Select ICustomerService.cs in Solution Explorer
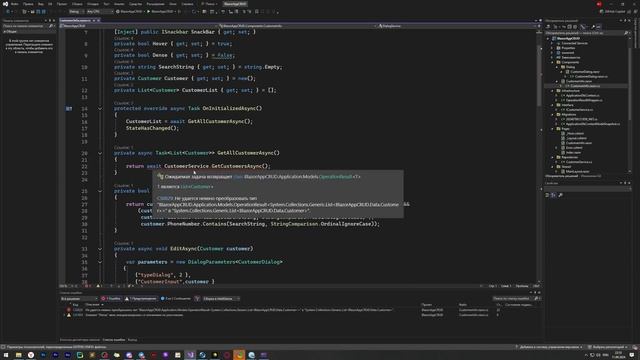 (579, 110)
